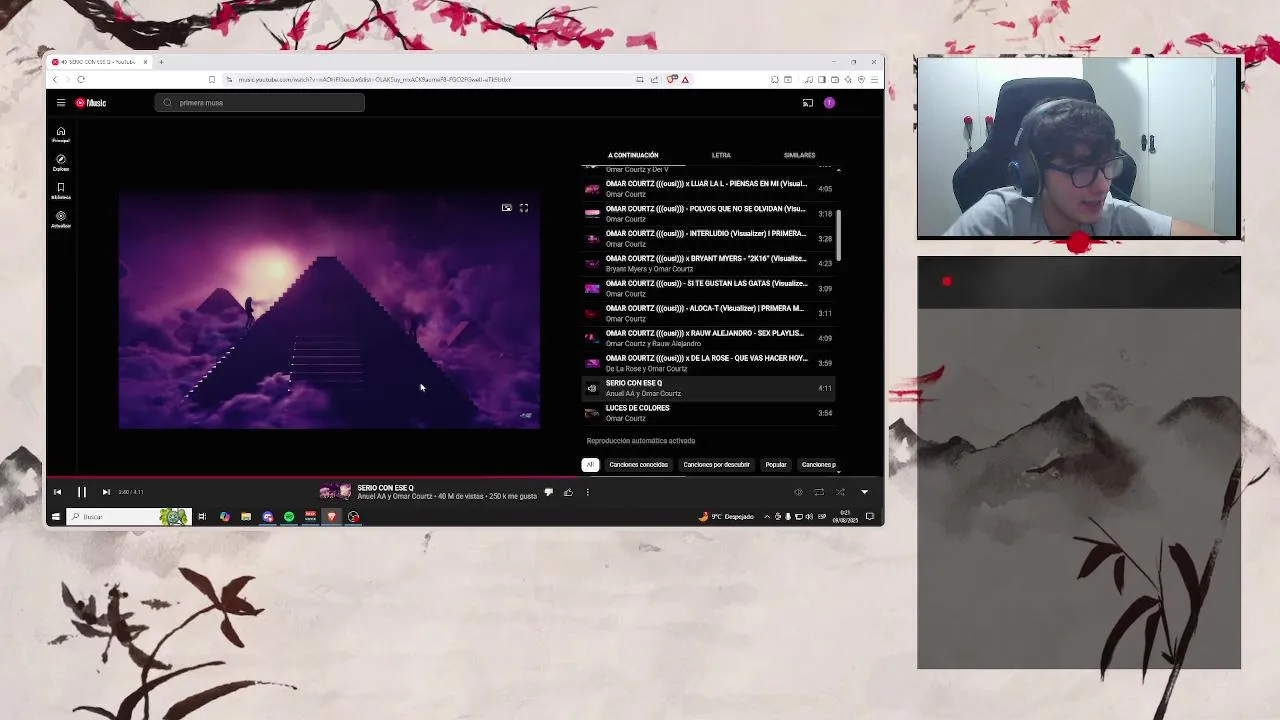Pause the current song
1280x720 pixels.
82,492
